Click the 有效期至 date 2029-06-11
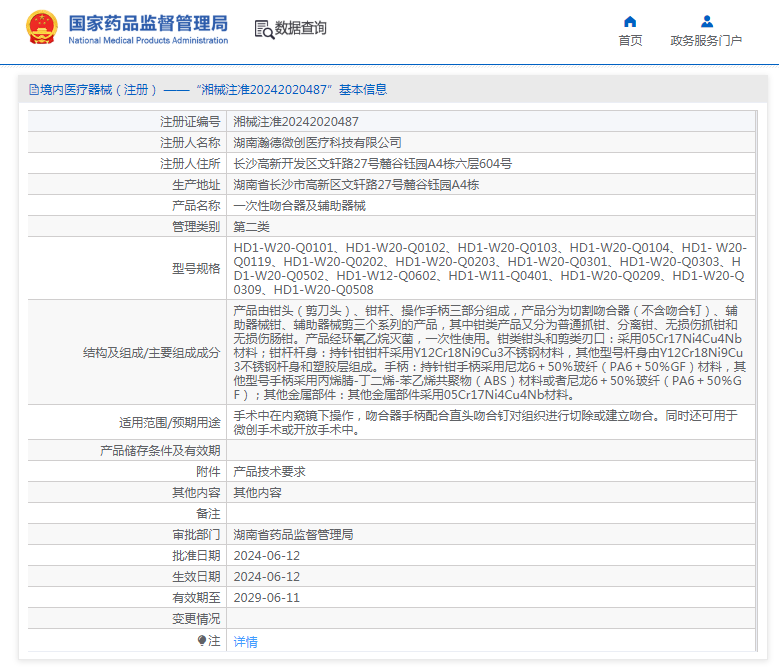This screenshot has width=779, height=670. tap(266, 598)
